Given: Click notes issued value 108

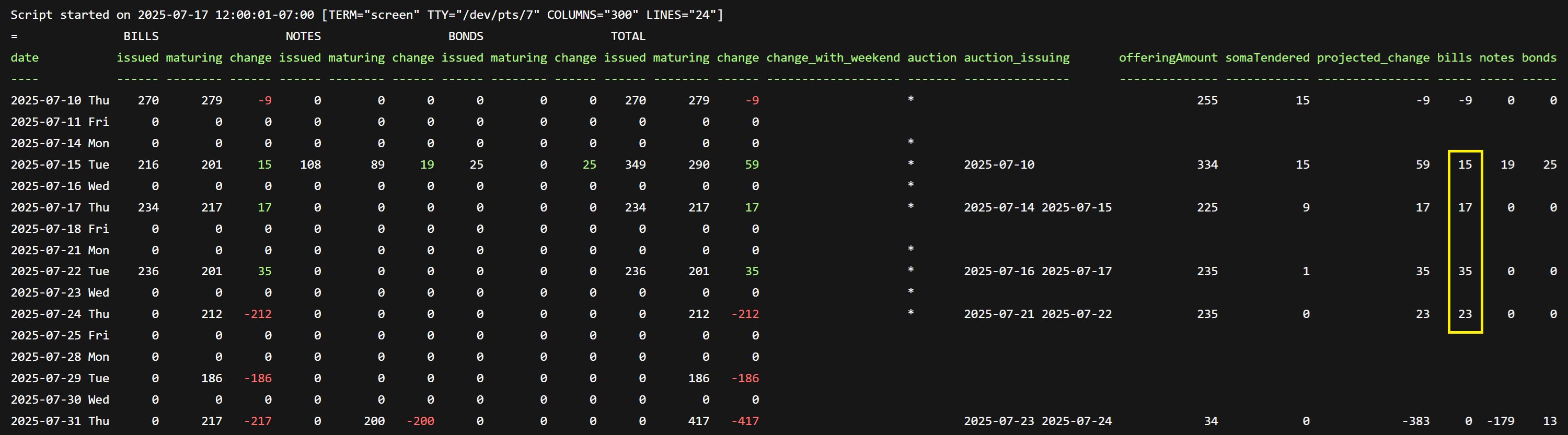Looking at the screenshot, I should coord(310,164).
